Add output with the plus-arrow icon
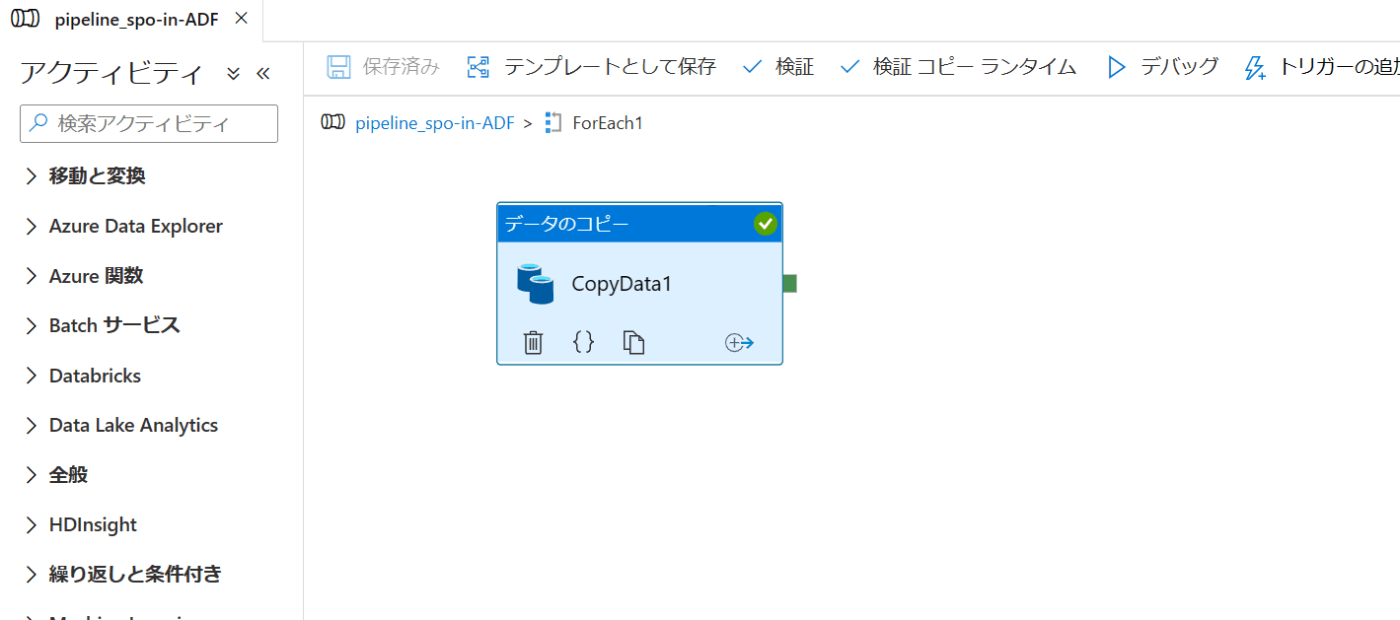Image resolution: width=1400 pixels, height=620 pixels. coord(739,343)
